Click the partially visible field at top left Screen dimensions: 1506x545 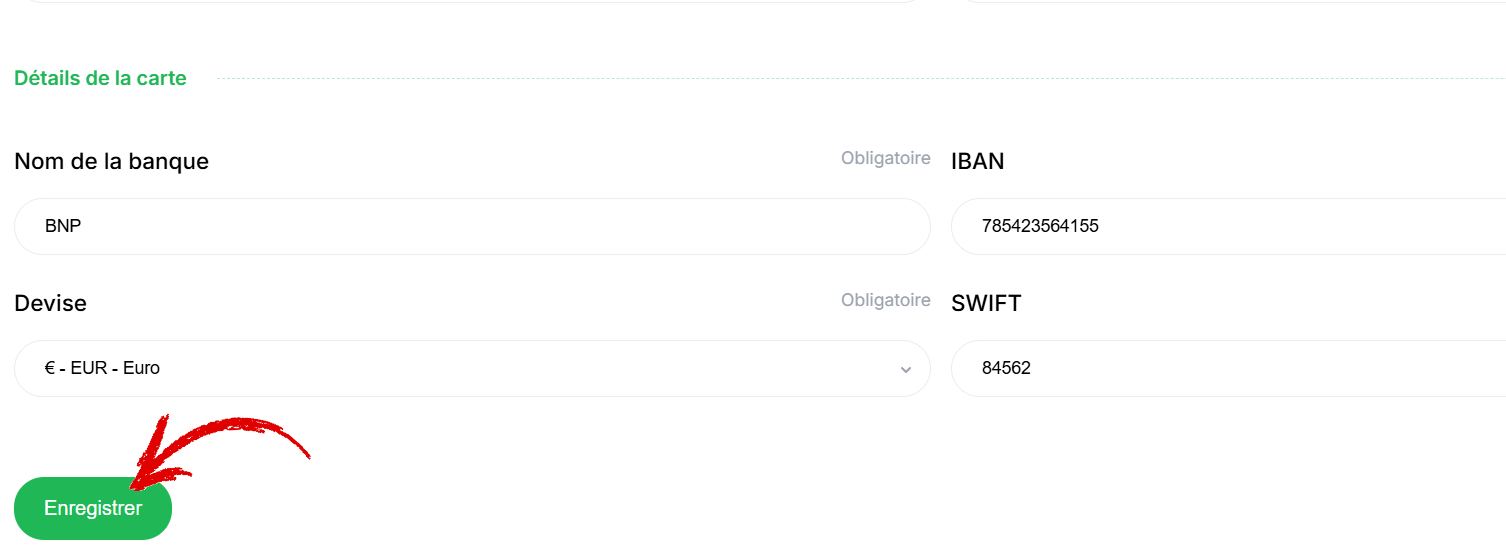click(472, 1)
